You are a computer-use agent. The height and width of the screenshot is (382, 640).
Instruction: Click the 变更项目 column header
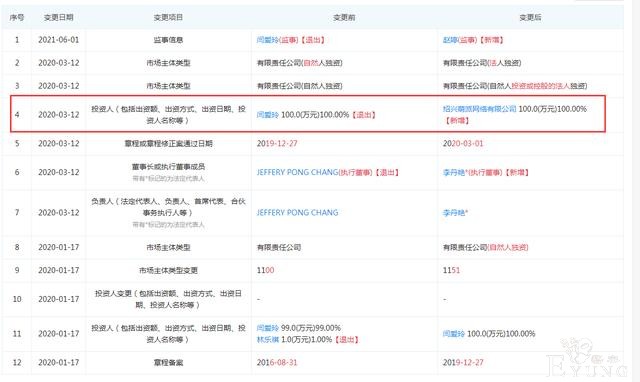pos(168,17)
